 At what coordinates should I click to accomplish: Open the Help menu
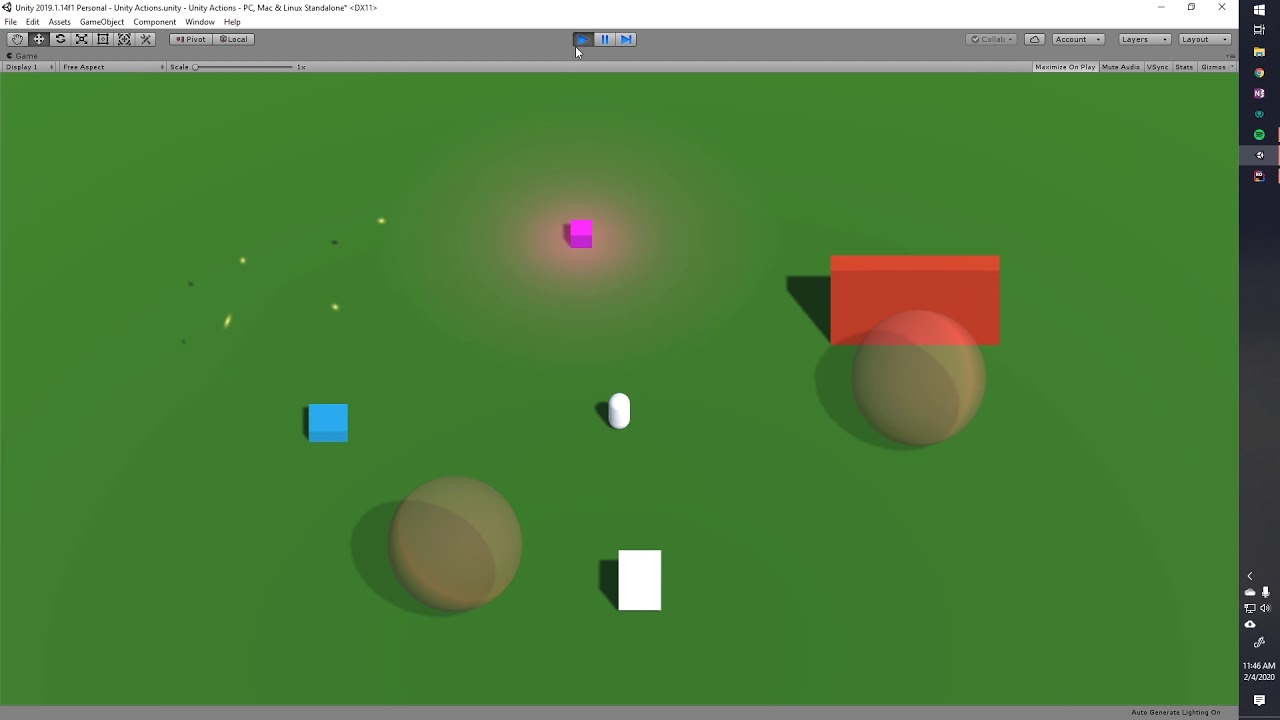tap(232, 22)
